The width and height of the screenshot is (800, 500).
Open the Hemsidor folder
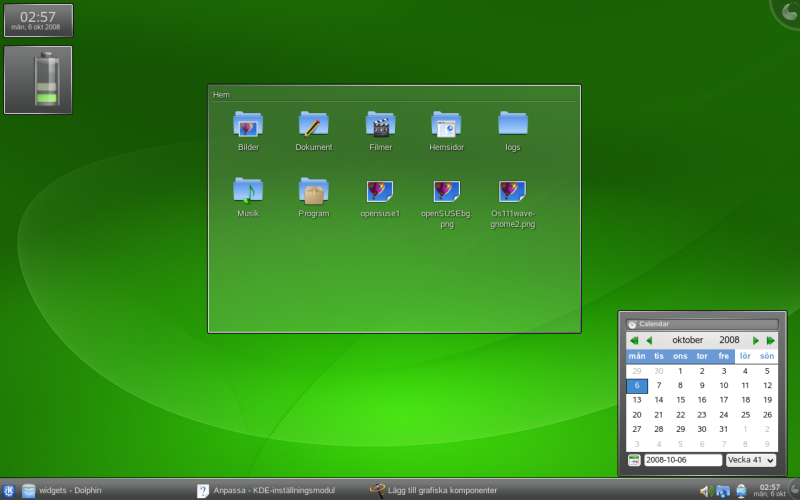click(x=446, y=131)
